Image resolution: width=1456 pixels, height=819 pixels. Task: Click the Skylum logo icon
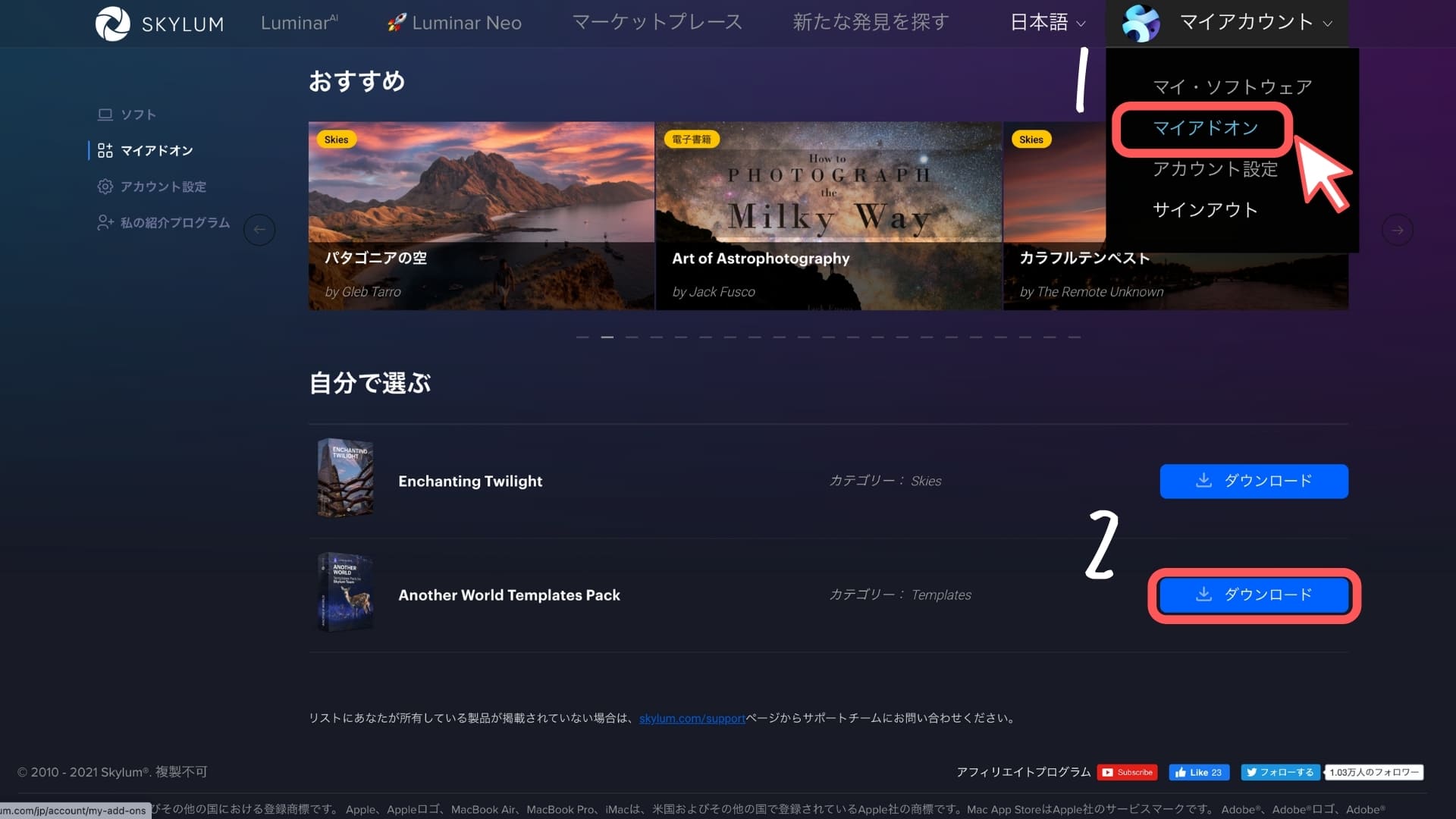click(x=113, y=24)
